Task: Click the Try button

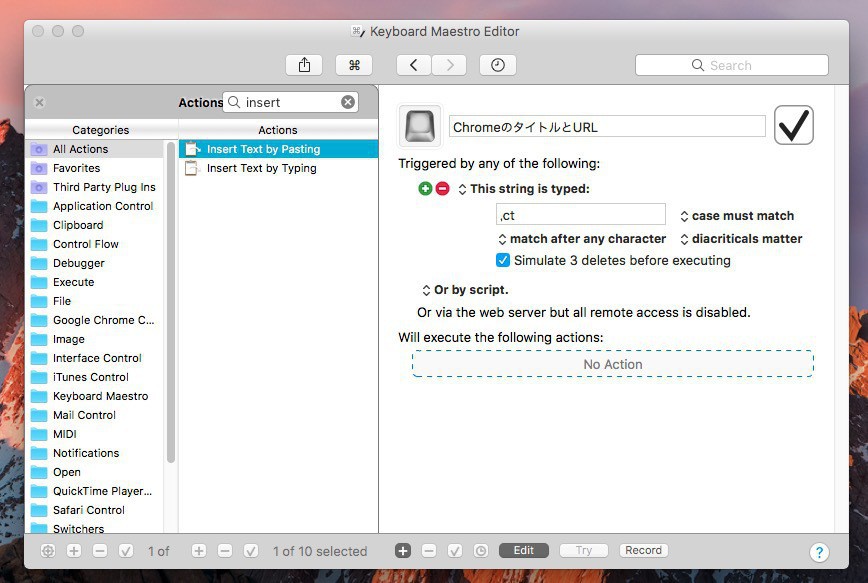Action: tap(583, 550)
